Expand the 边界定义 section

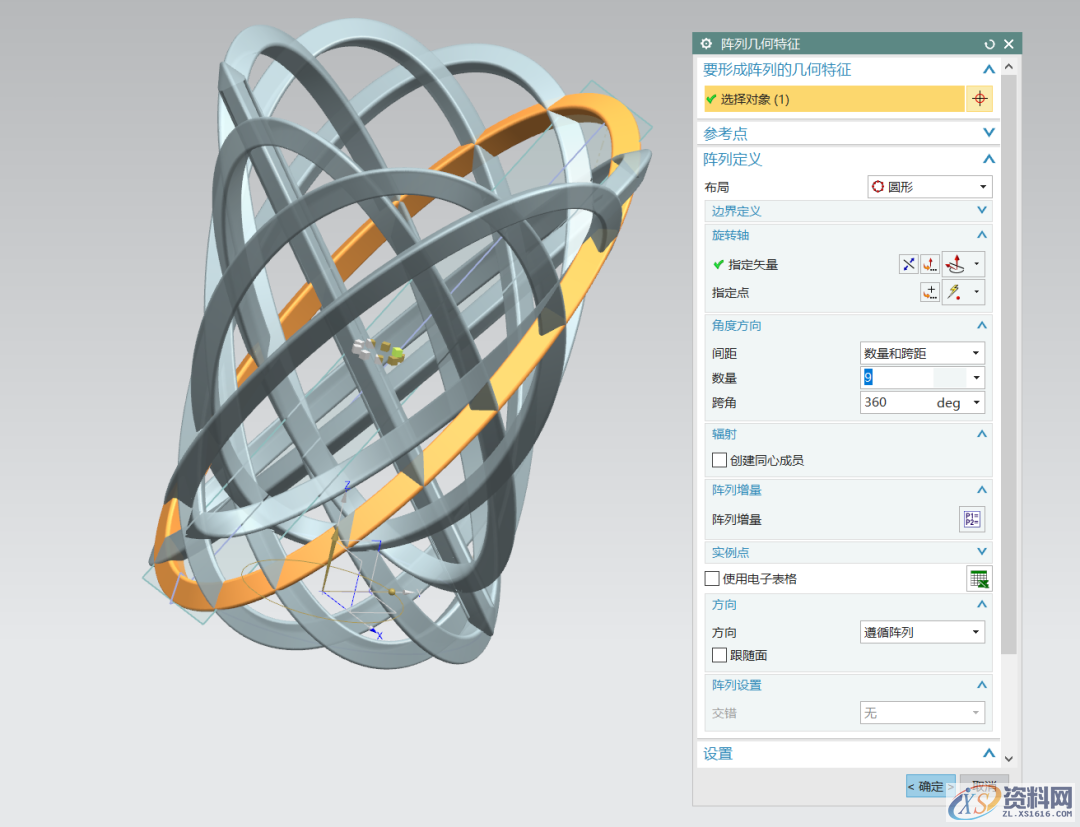coord(982,211)
